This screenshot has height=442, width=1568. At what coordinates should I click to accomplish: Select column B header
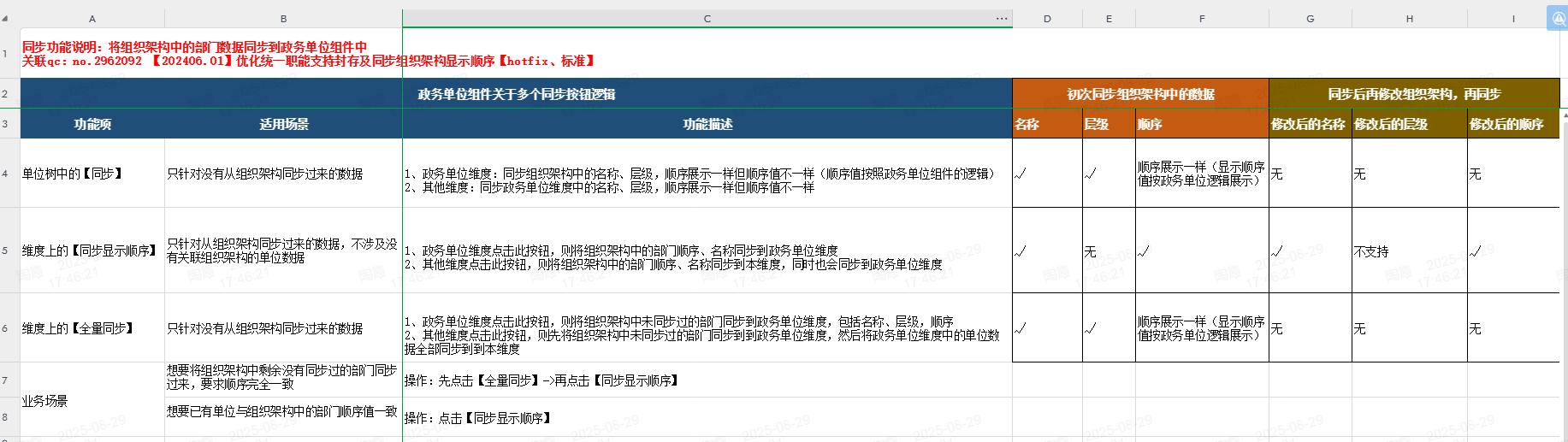pos(283,19)
